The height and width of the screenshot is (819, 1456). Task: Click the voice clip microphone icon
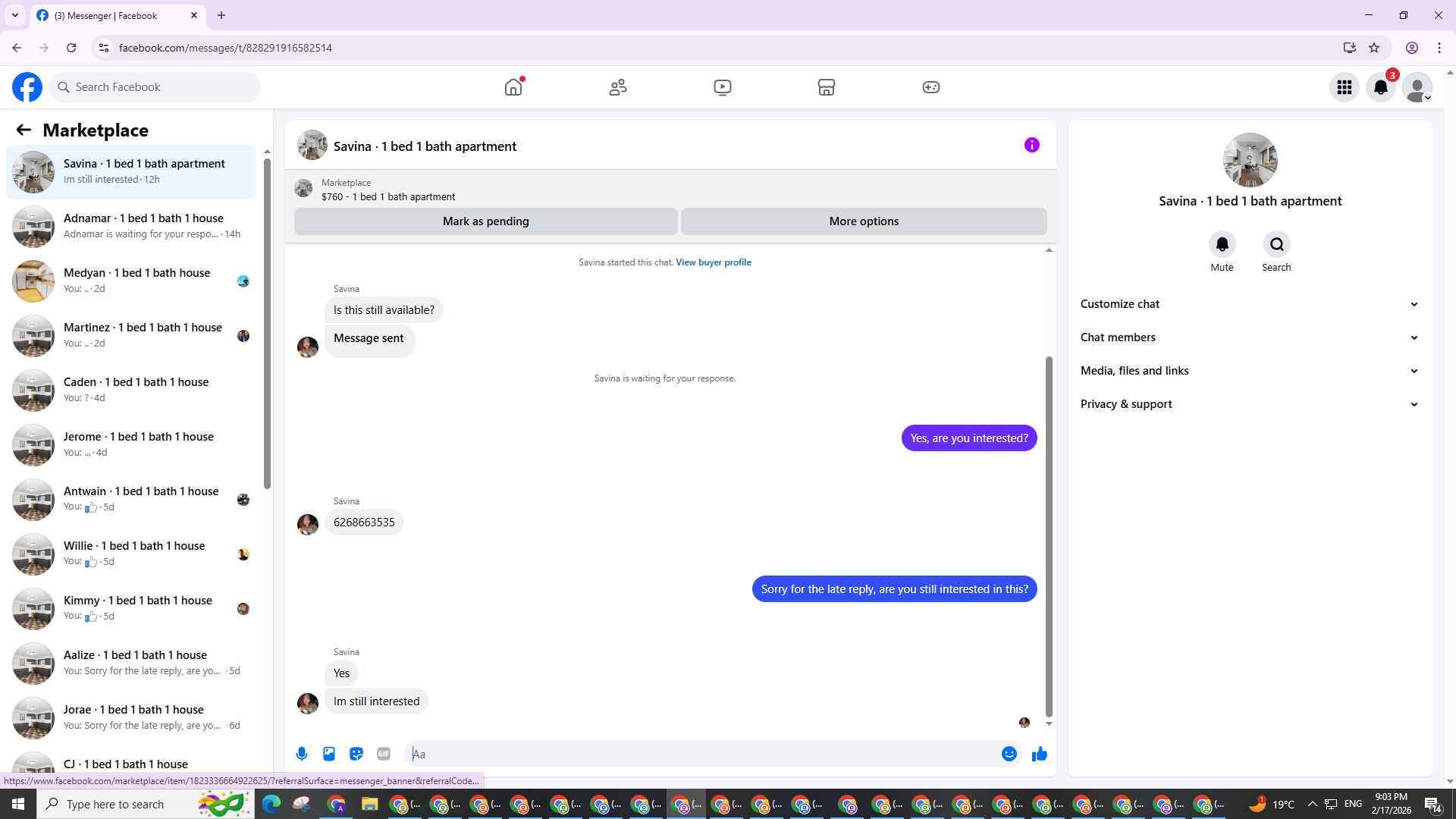point(302,754)
